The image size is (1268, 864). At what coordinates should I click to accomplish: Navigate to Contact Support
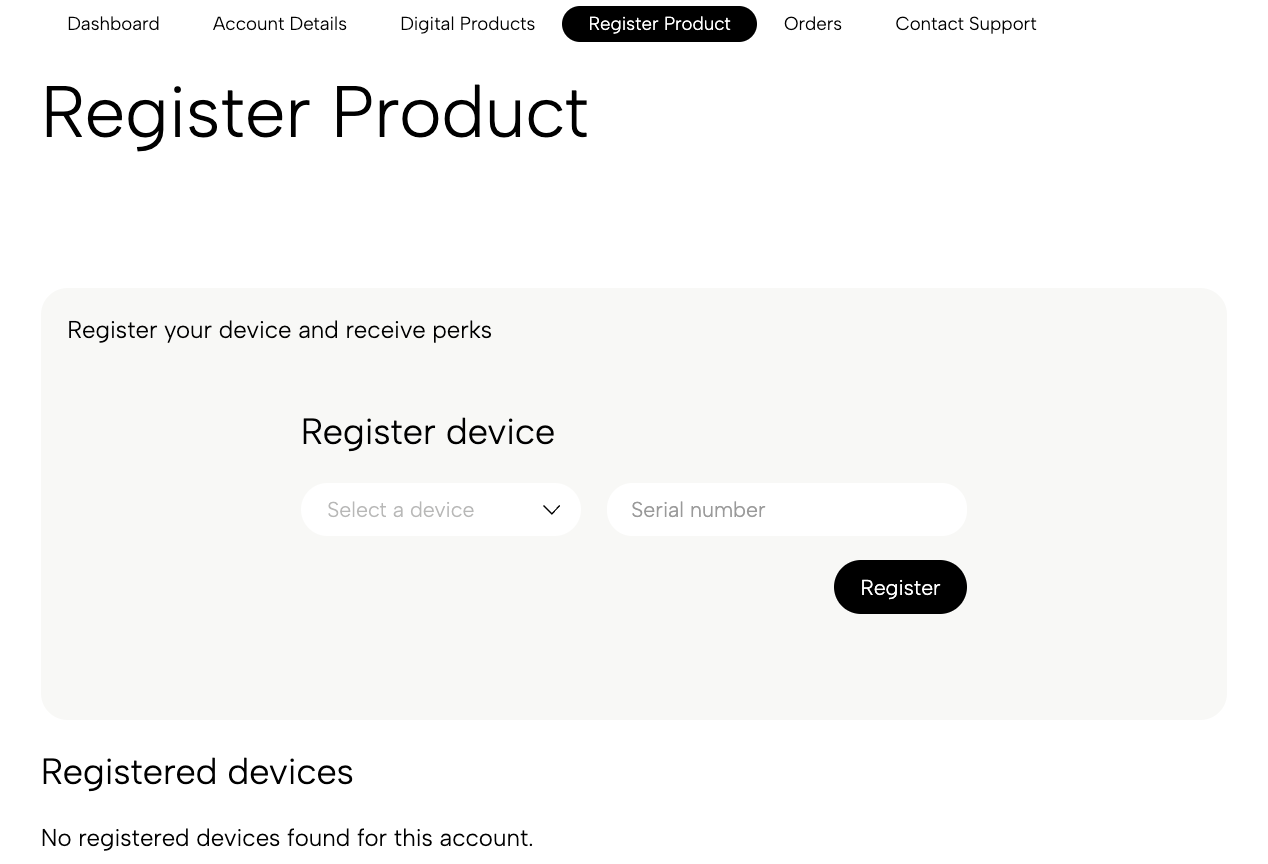(x=965, y=24)
